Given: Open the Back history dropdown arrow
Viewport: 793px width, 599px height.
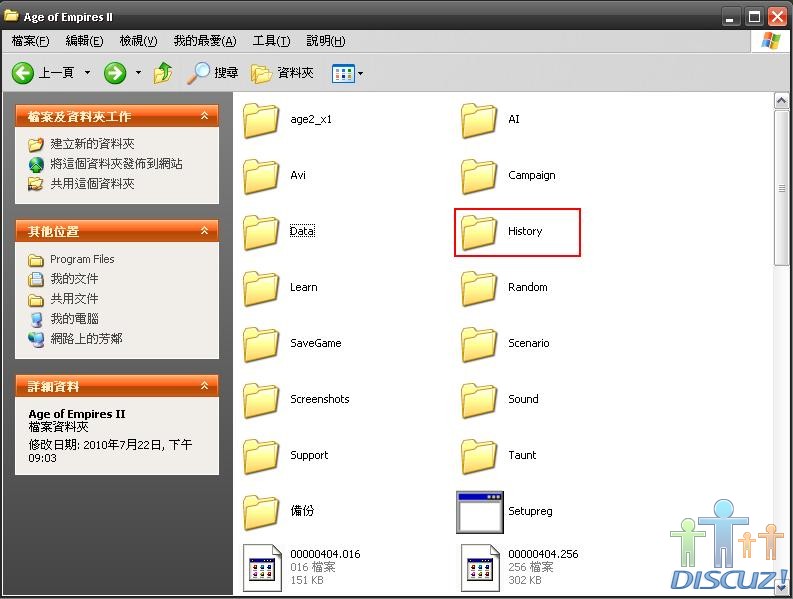Looking at the screenshot, I should [87, 73].
